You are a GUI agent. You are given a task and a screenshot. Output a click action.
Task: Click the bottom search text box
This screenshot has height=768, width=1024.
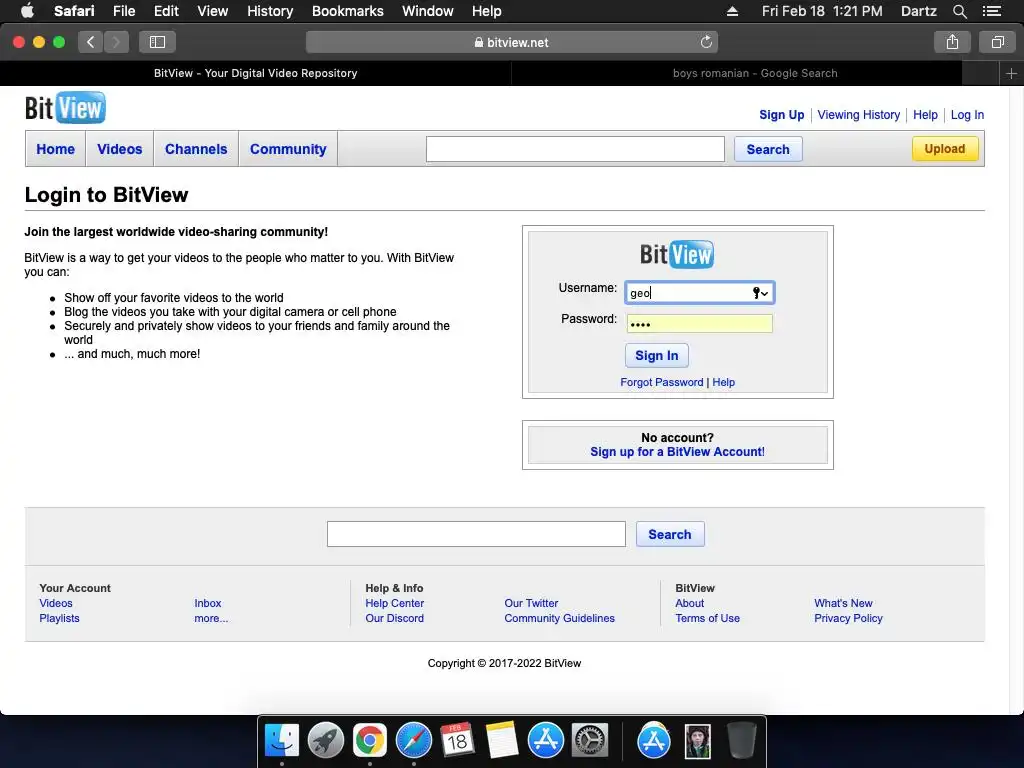[x=476, y=534]
